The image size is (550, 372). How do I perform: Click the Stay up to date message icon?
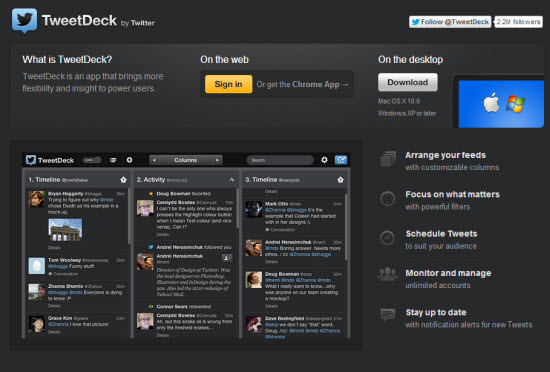(x=388, y=314)
